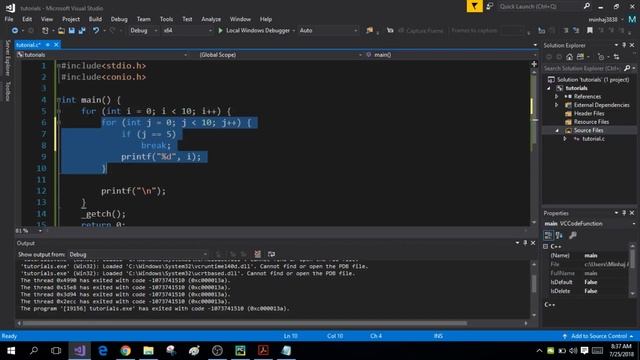Screen dimensions: 640x360
Task: Open the Debug solution configuration dropdown
Action: point(143,31)
